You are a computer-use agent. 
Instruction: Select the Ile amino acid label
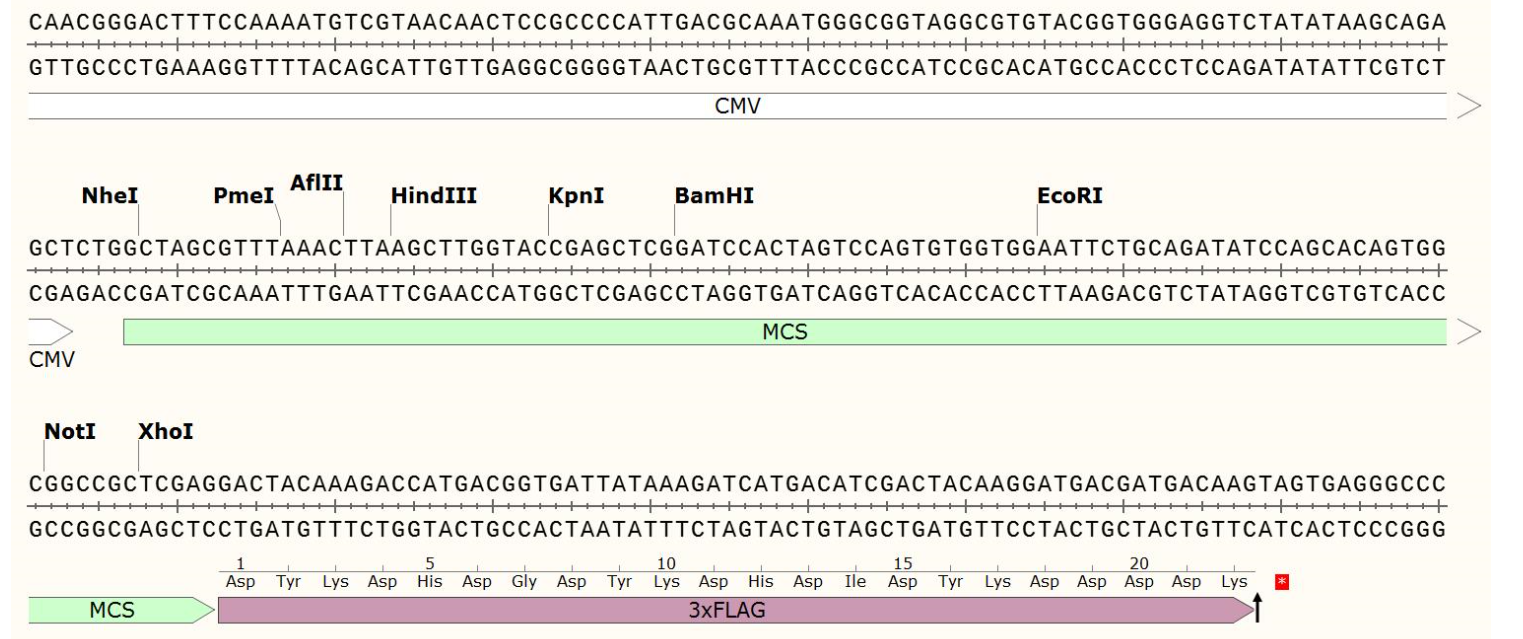point(856,582)
